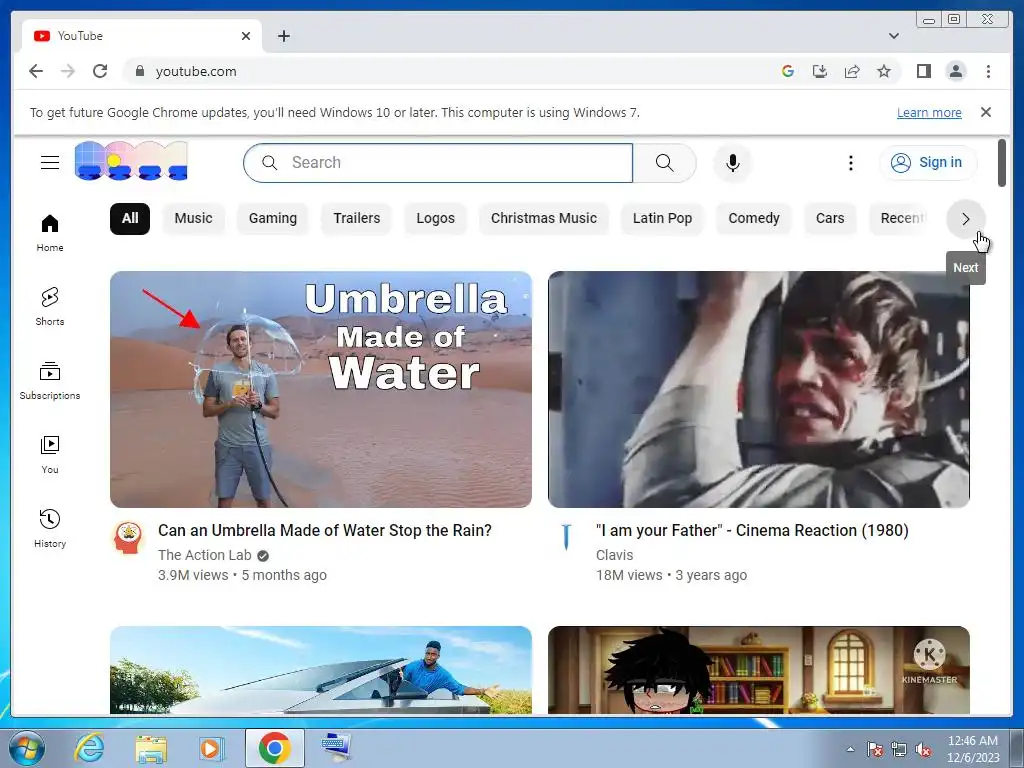
Task: Open The Action Lab channel name
Action: 204,555
